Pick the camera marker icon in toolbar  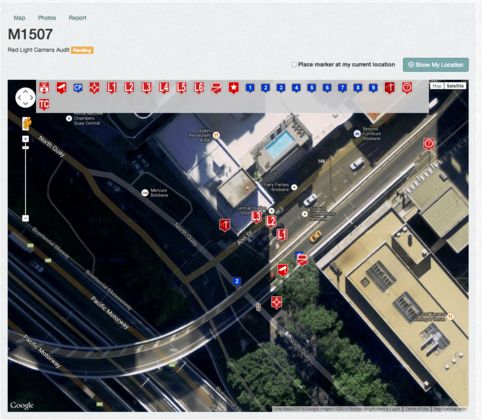61,88
